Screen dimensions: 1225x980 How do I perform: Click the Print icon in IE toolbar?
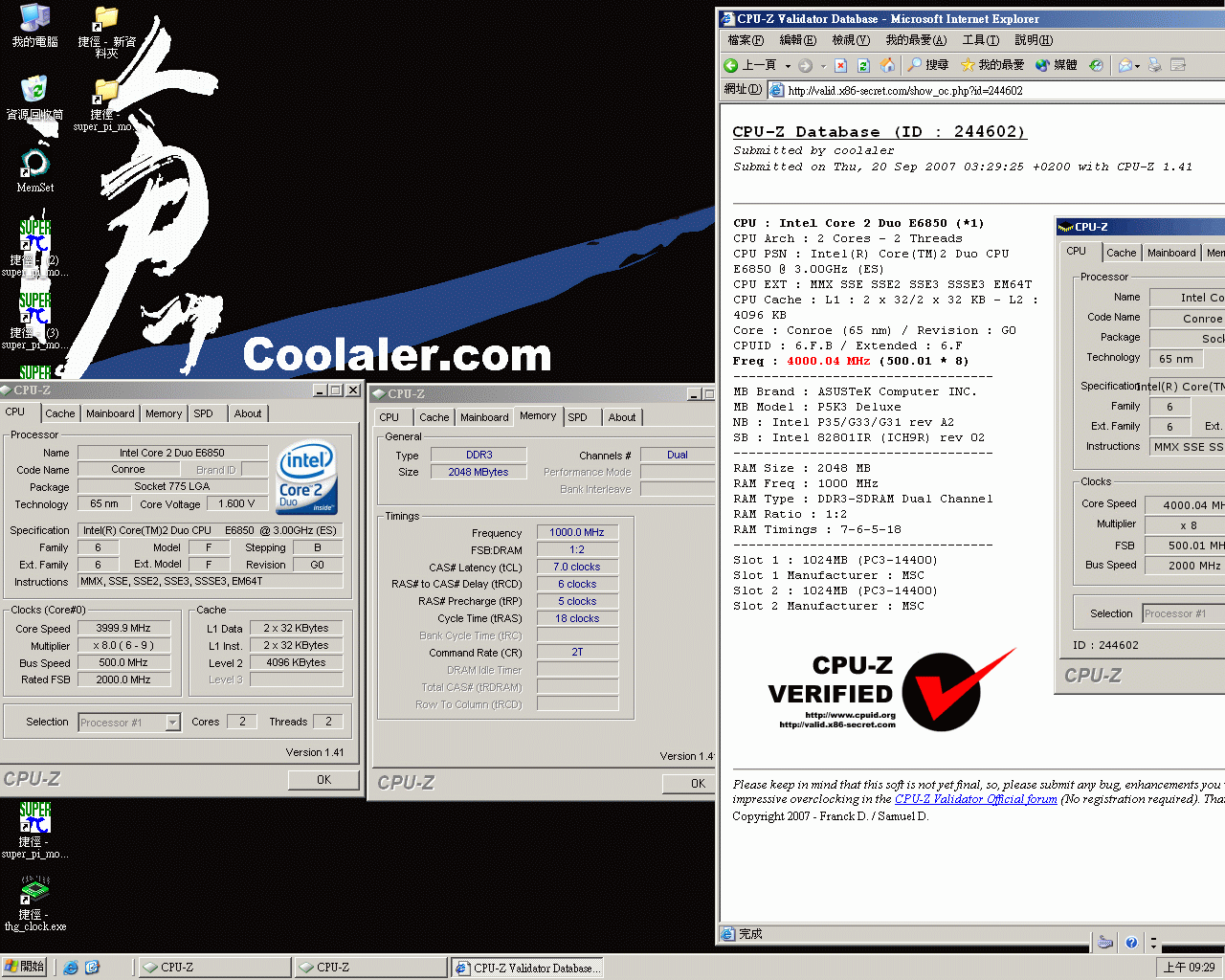[1154, 65]
